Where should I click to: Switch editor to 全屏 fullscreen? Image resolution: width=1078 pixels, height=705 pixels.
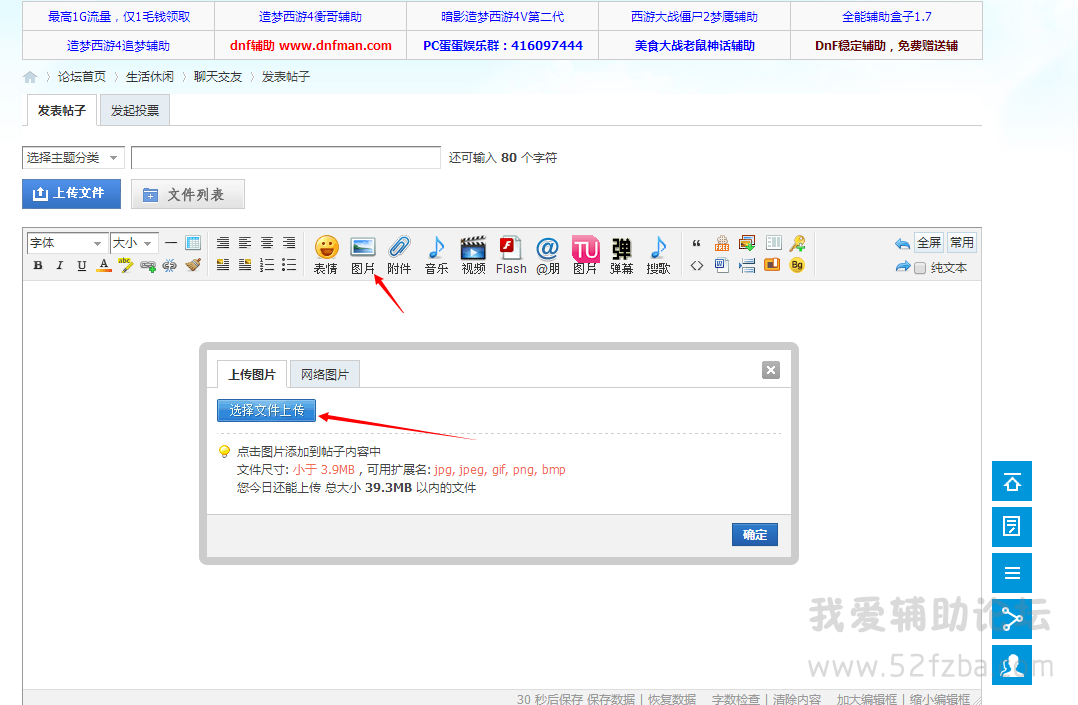(x=929, y=243)
